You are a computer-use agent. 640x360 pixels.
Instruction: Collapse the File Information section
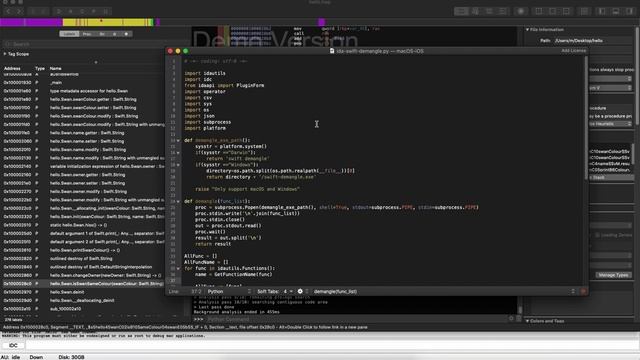pos(527,29)
